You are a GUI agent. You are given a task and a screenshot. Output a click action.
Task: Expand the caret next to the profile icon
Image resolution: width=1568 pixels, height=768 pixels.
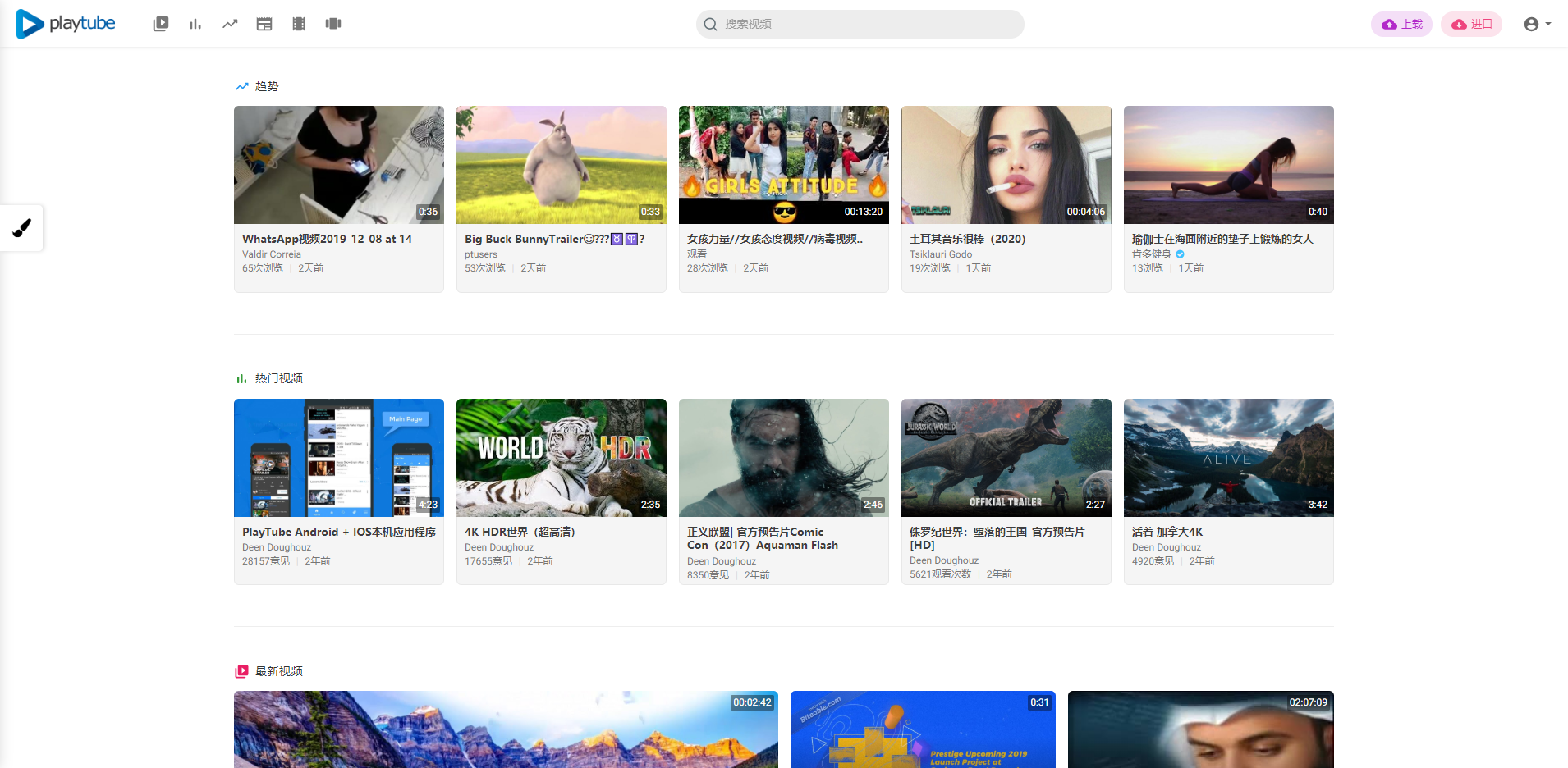click(x=1550, y=24)
